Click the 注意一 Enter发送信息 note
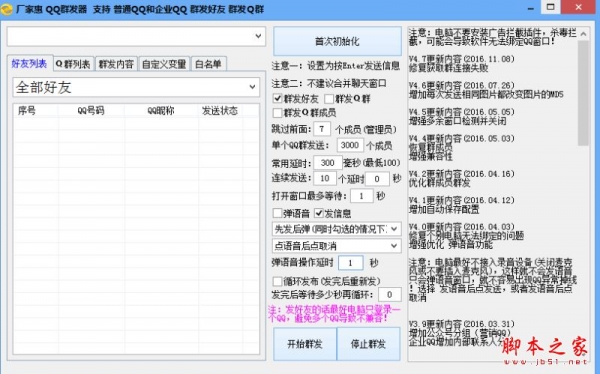 (336, 66)
